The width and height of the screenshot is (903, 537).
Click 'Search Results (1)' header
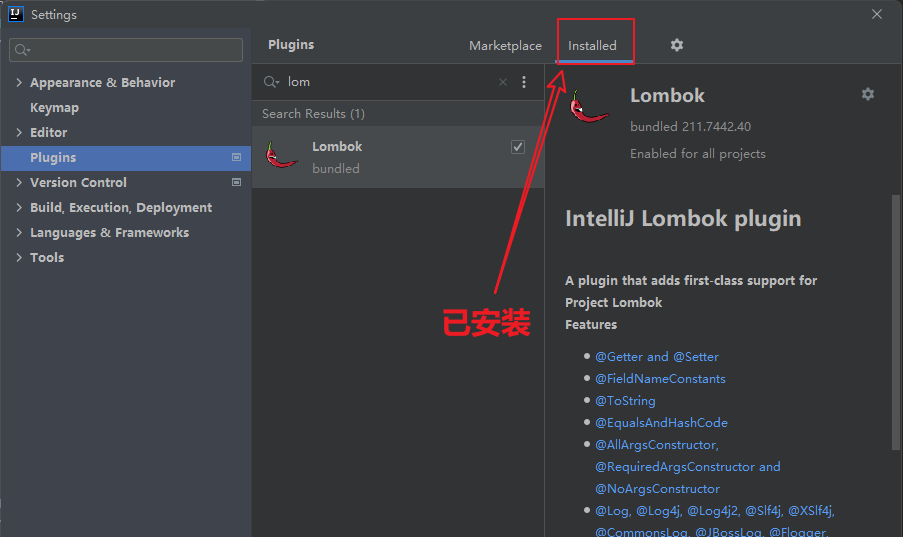[313, 114]
